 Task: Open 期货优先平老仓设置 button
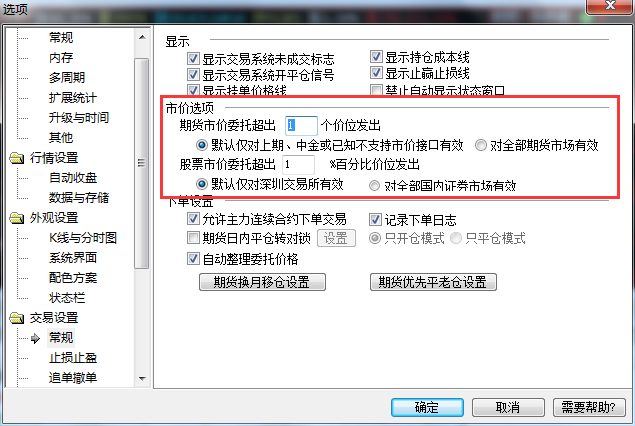pyautogui.click(x=433, y=282)
